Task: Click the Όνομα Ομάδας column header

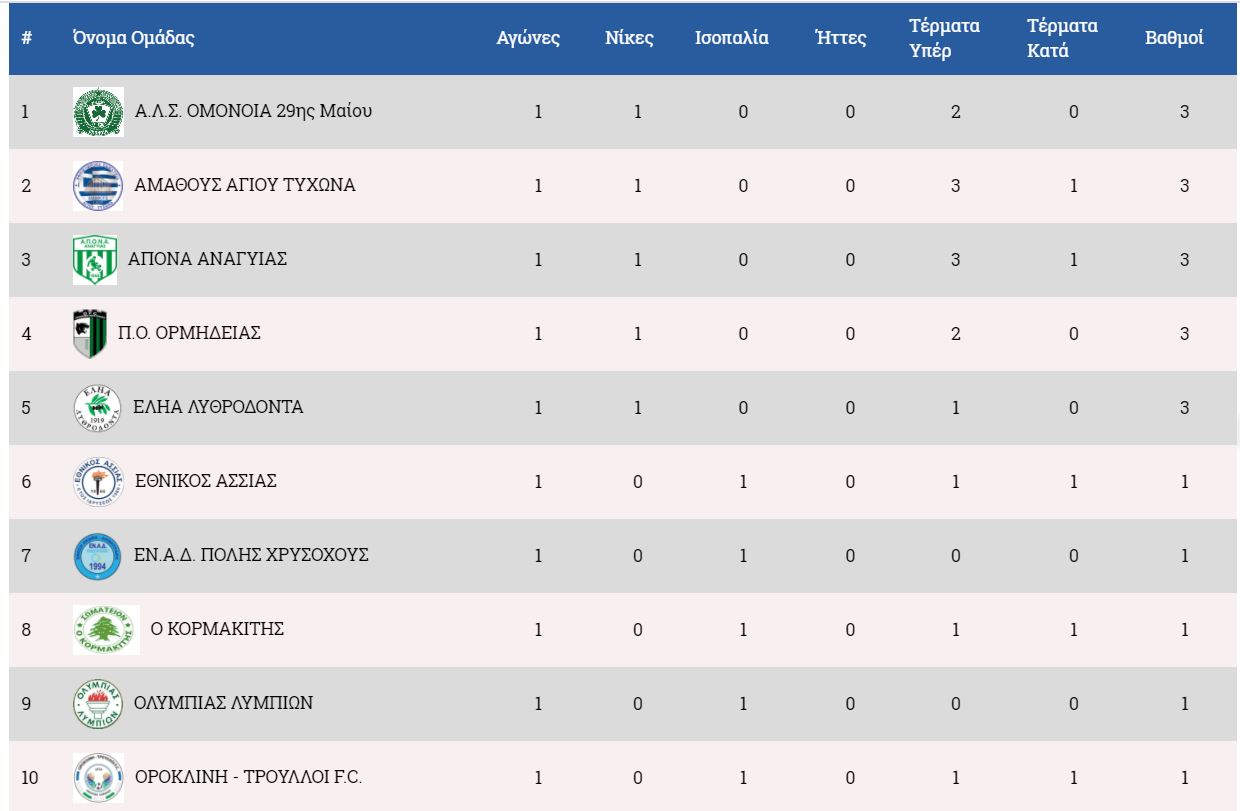Action: (133, 39)
